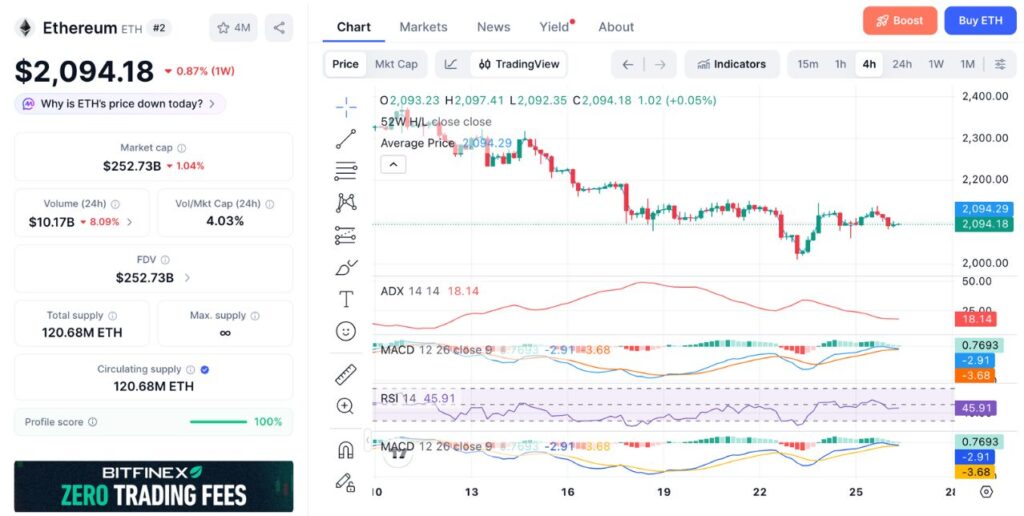The width and height of the screenshot is (1024, 516).
Task: Click the Ethereum logo icon
Action: point(25,28)
